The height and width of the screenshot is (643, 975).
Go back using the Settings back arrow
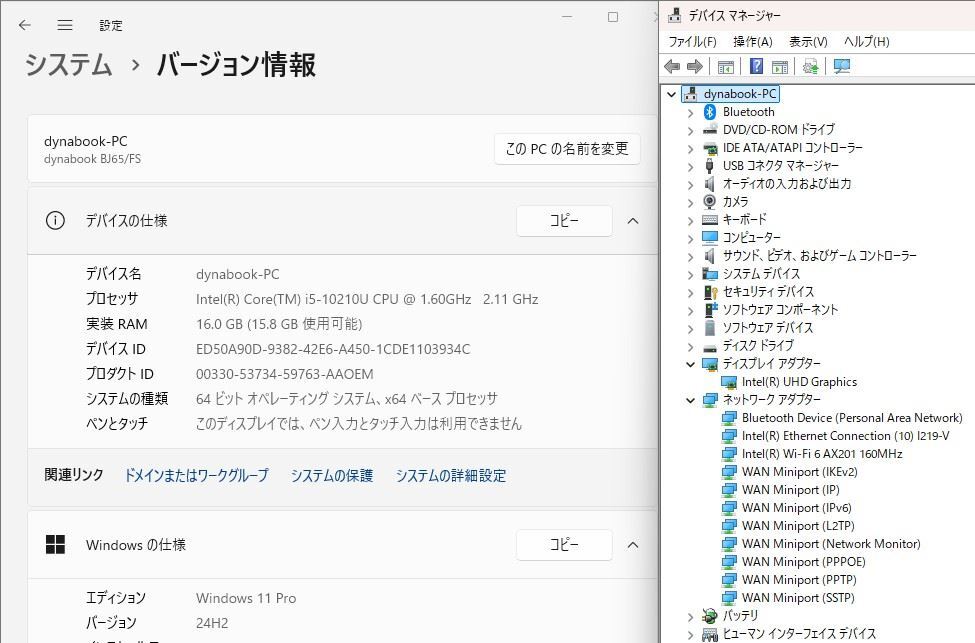pos(25,25)
